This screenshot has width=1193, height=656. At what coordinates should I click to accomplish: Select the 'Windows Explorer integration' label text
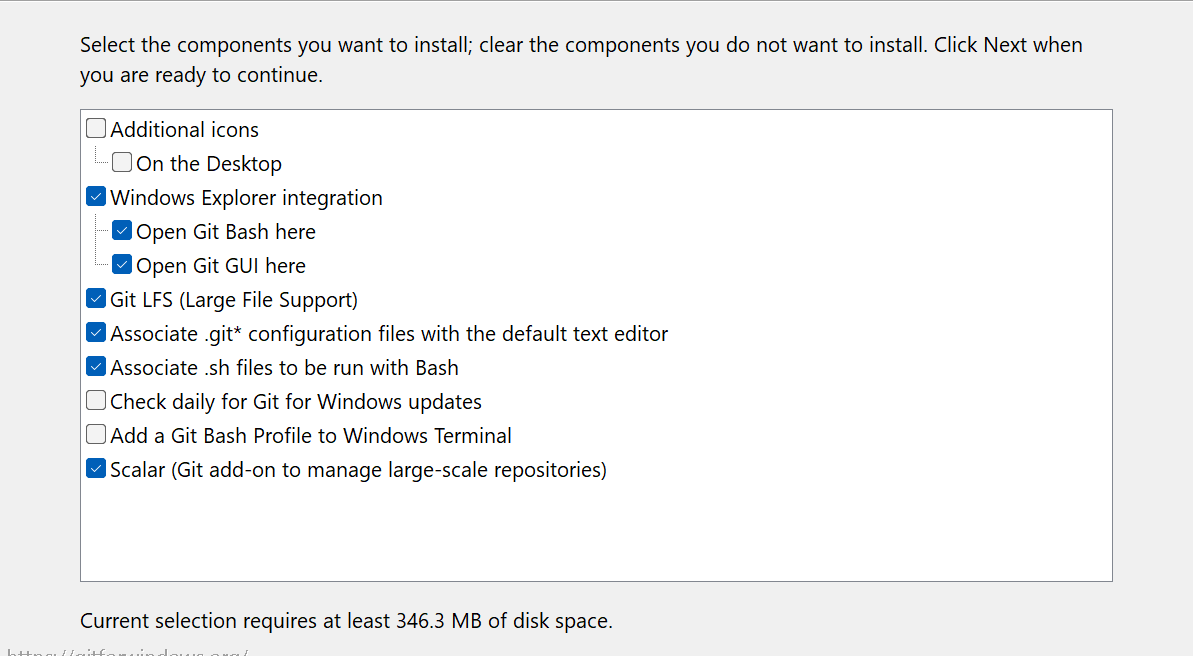tap(246, 198)
